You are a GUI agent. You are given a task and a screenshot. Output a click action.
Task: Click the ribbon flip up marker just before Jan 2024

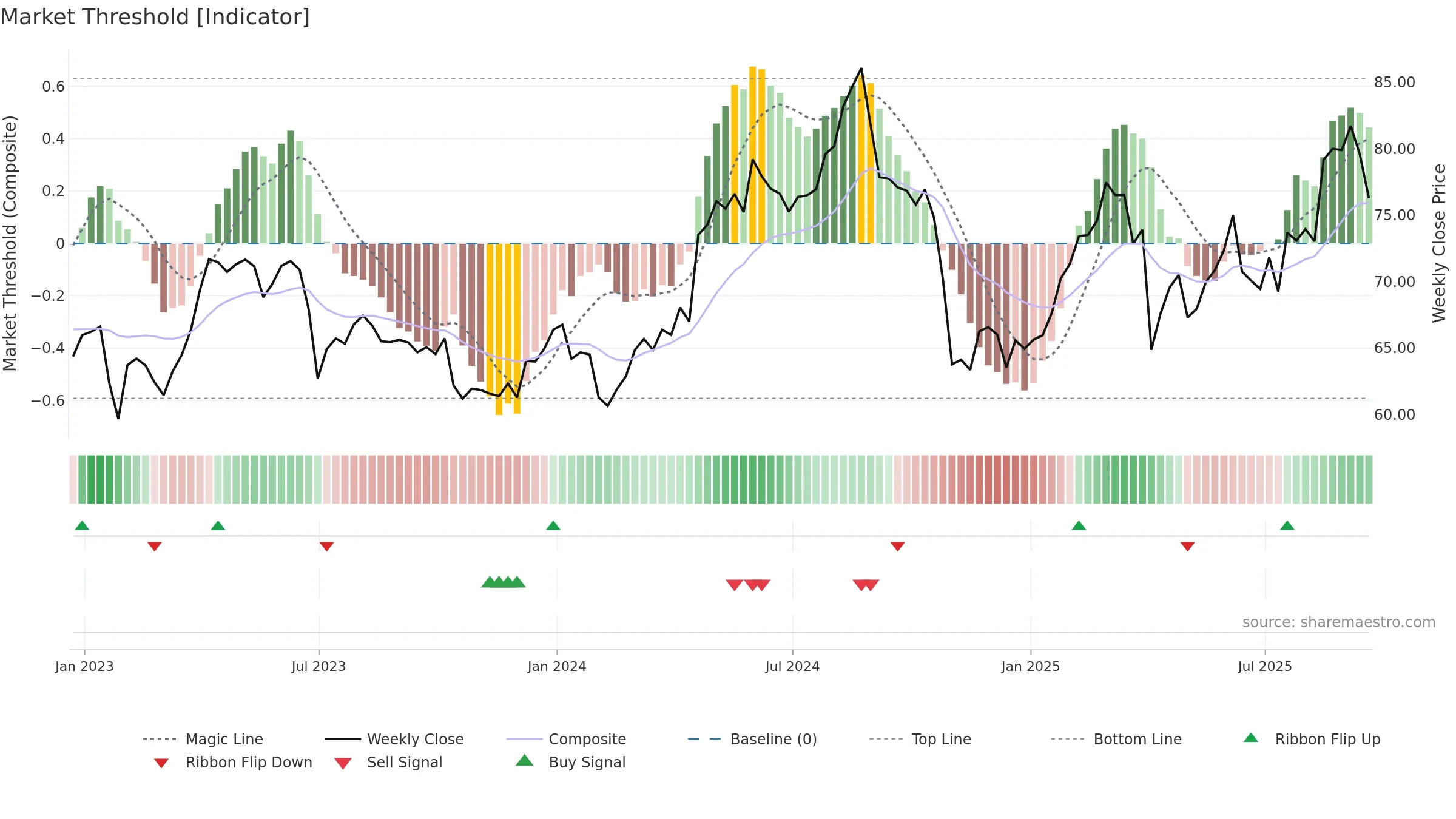tap(553, 525)
